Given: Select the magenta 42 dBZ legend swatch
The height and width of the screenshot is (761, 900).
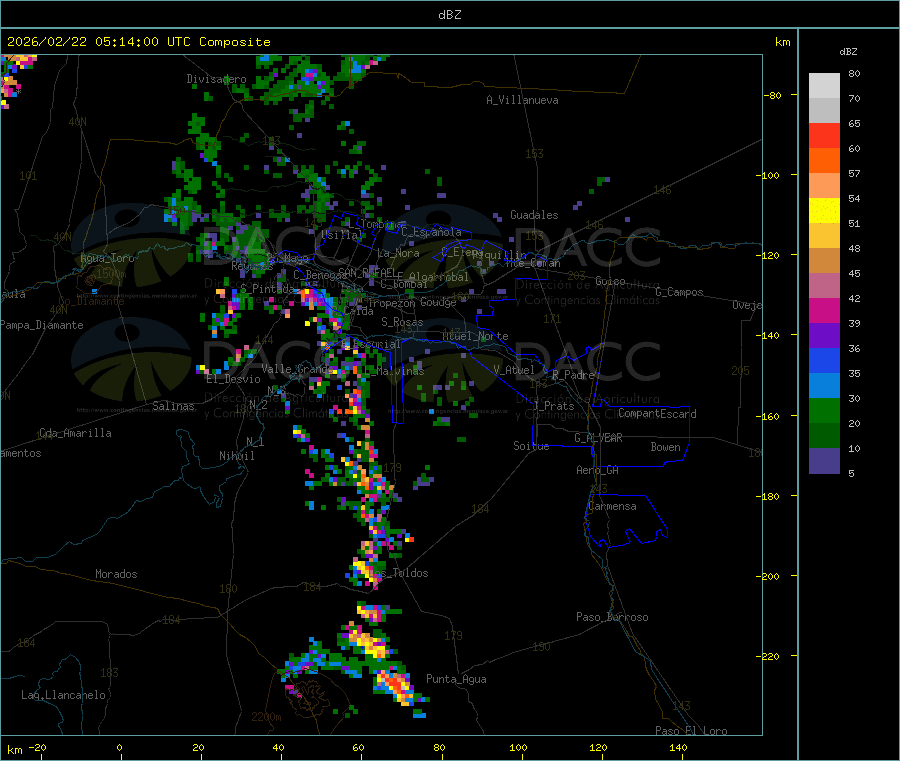Looking at the screenshot, I should point(824,310).
